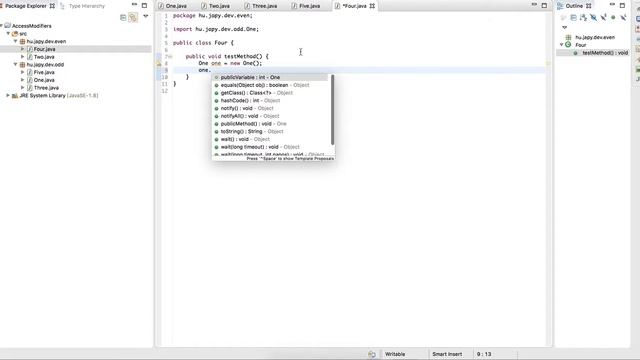Click JRE System Library icon

tap(15, 96)
